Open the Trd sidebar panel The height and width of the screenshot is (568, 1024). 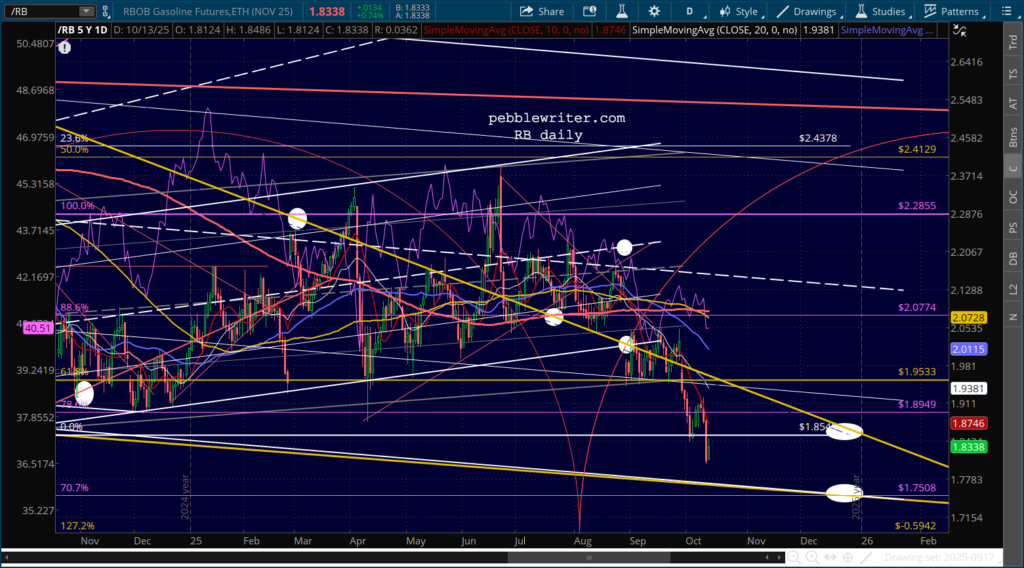[1013, 43]
